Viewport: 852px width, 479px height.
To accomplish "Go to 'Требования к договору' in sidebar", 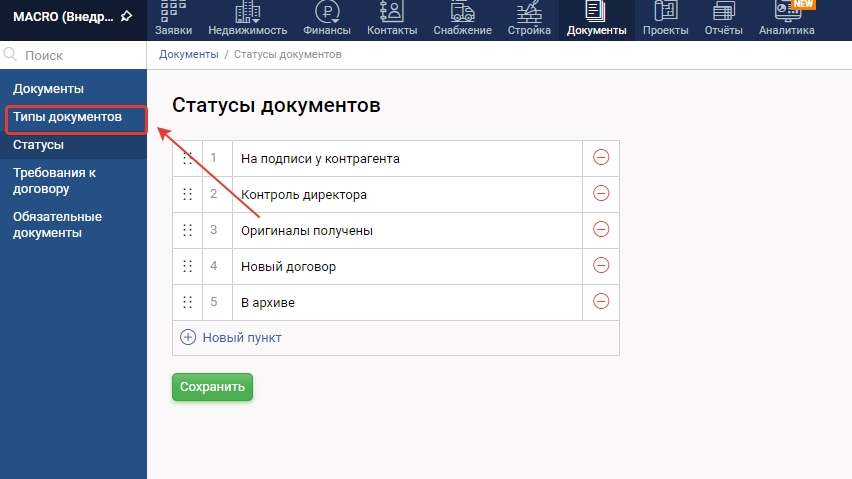I will pos(55,180).
